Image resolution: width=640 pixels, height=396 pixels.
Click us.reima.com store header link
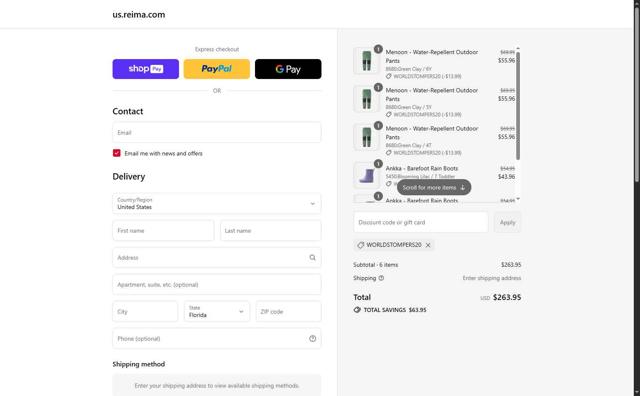pos(139,15)
